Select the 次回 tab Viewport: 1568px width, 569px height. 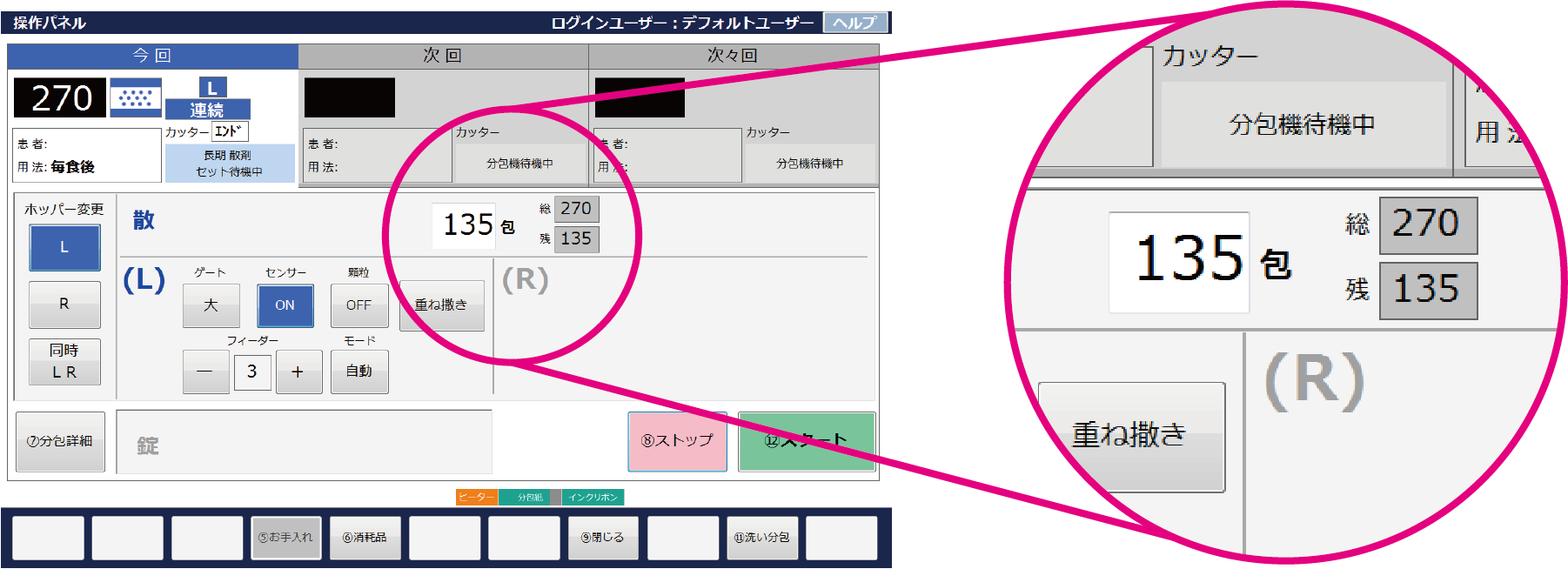[x=443, y=56]
